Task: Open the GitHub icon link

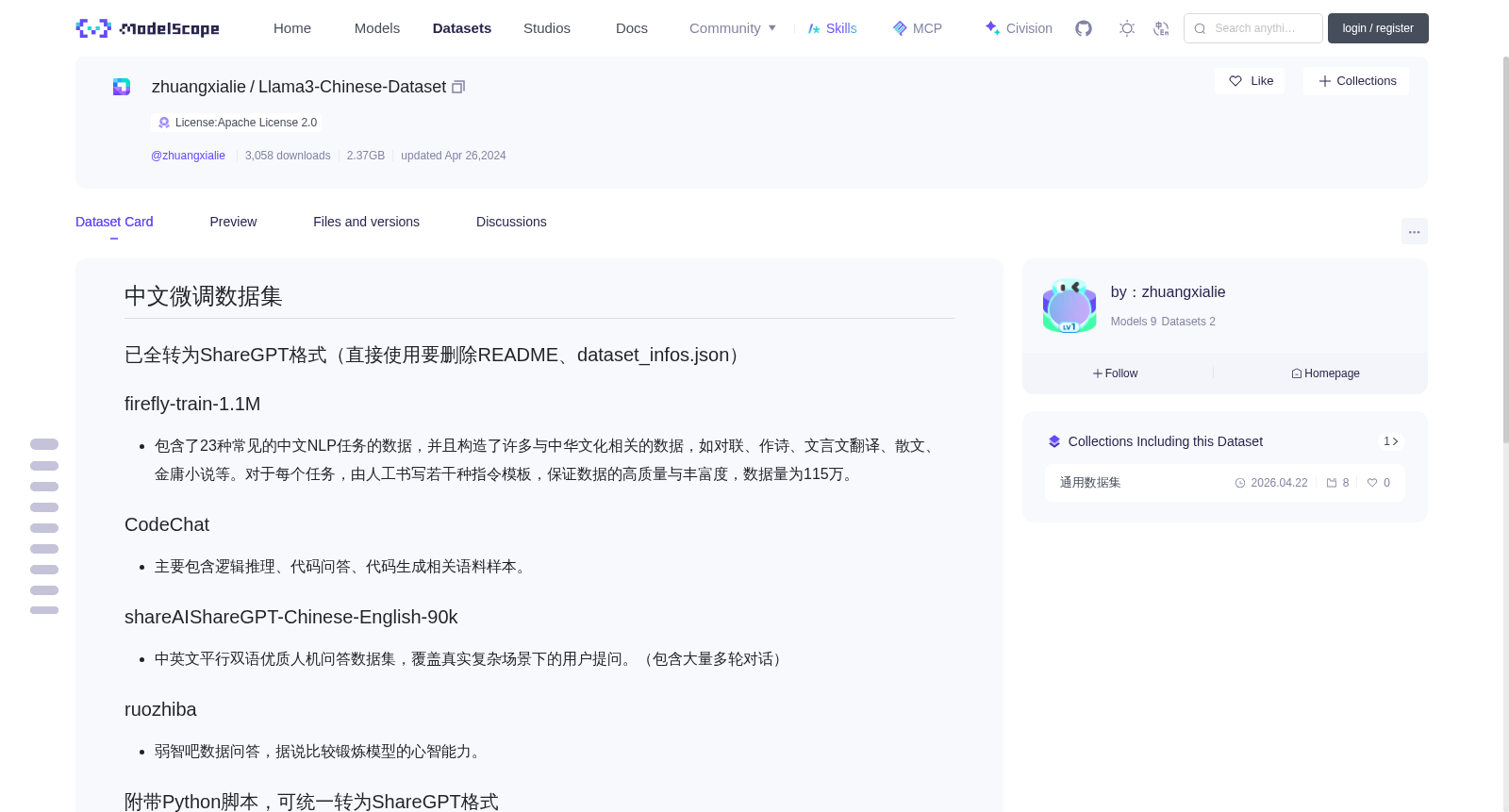Action: tap(1084, 28)
